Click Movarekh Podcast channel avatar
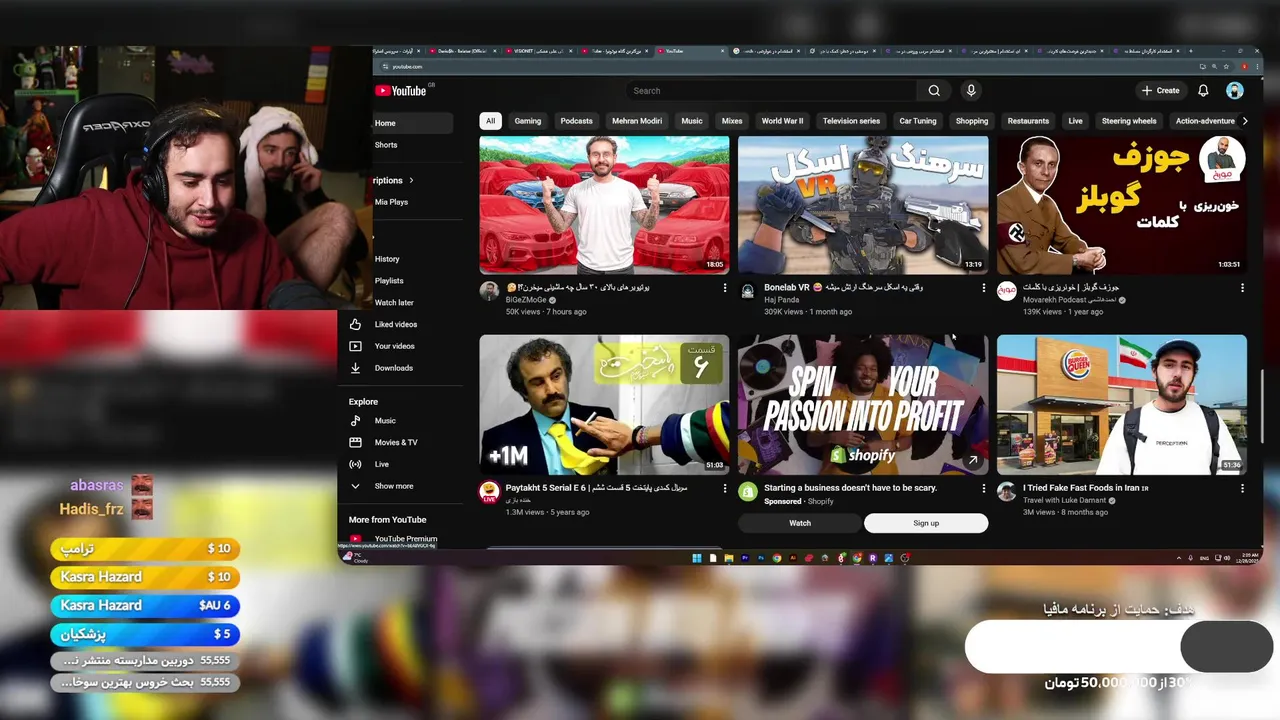 coord(1006,291)
